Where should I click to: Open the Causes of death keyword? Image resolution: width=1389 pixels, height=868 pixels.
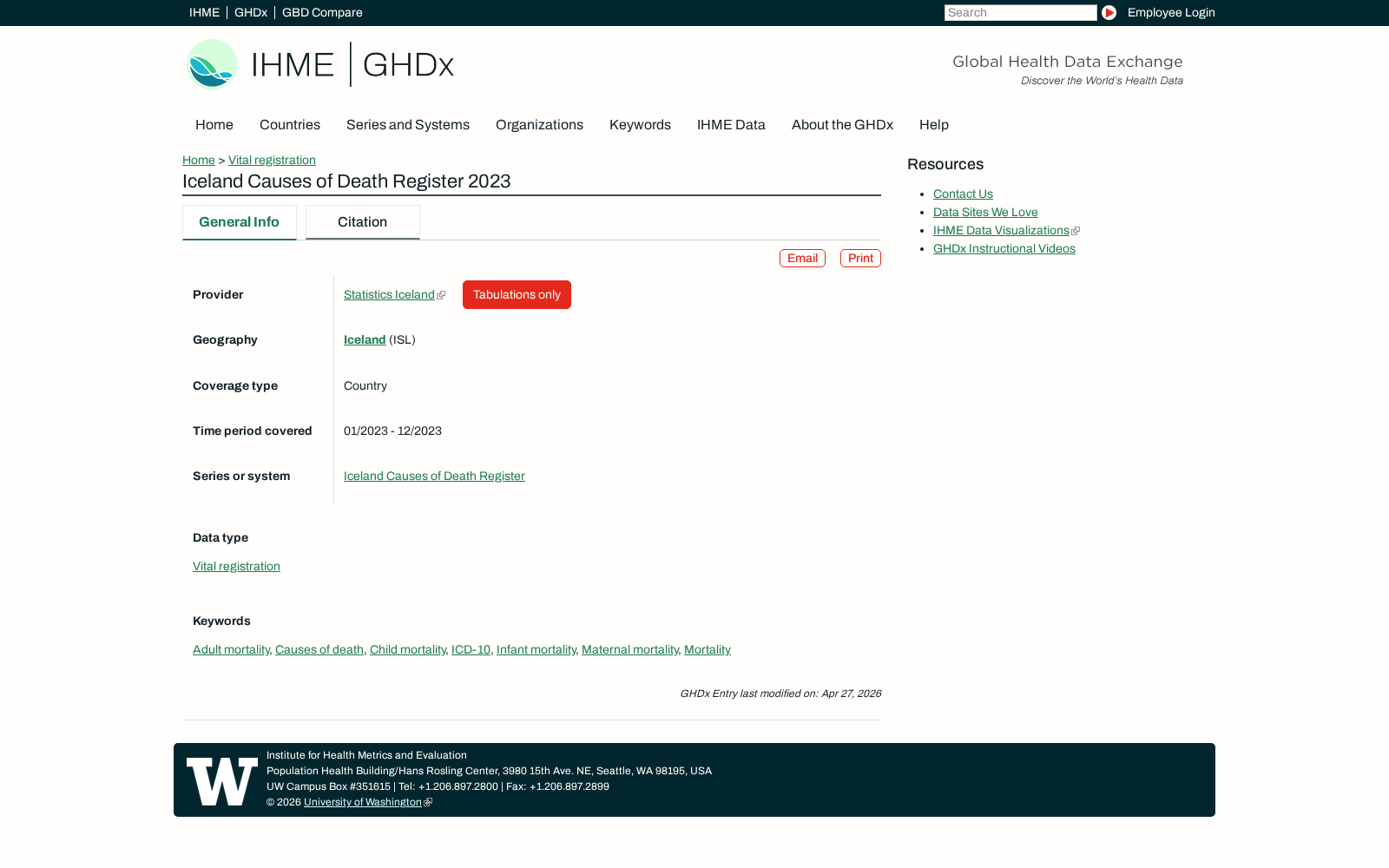[319, 650]
